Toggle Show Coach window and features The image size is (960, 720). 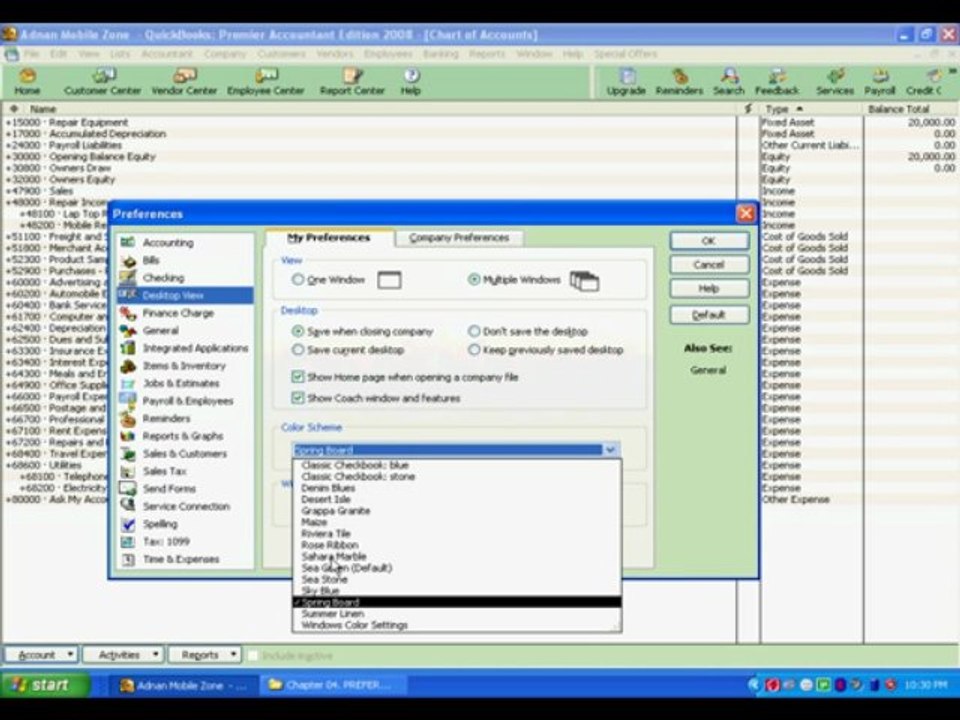click(298, 398)
